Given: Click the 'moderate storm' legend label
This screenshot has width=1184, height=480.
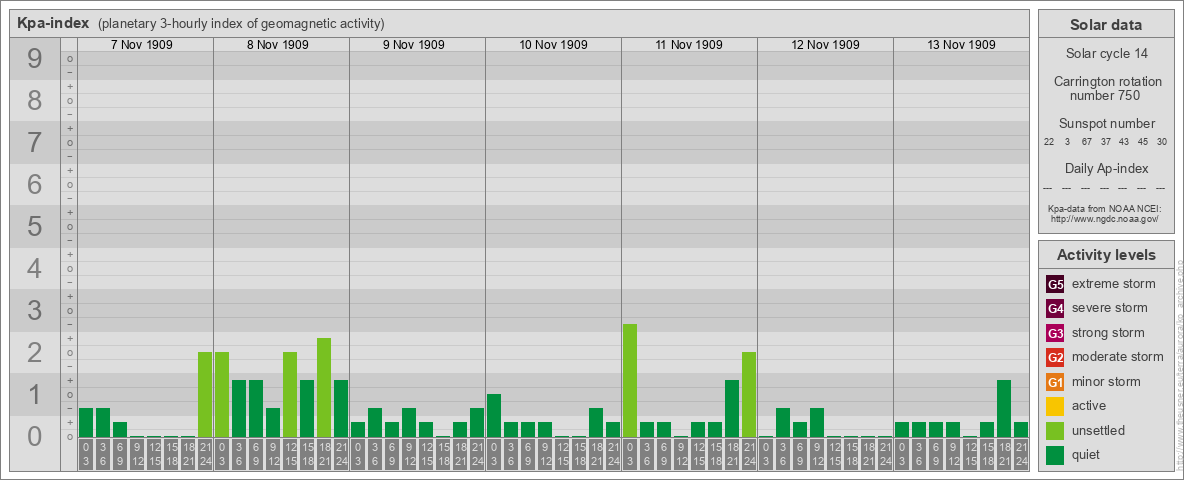Looking at the screenshot, I should pyautogui.click(x=1118, y=357).
